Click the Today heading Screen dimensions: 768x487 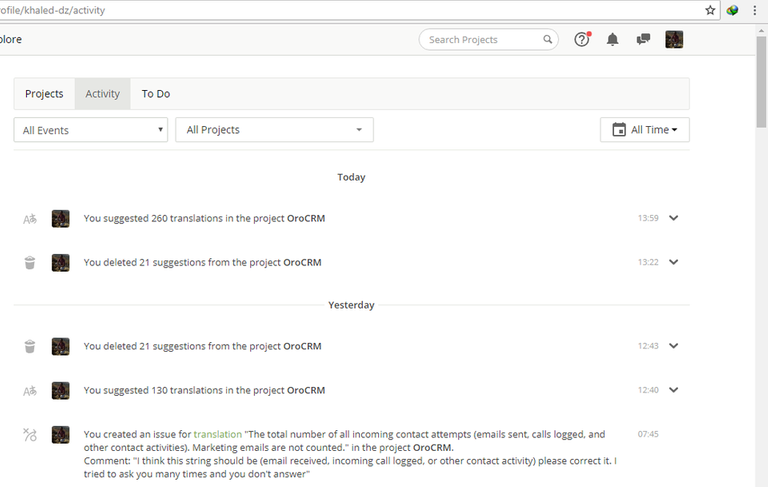(x=351, y=177)
